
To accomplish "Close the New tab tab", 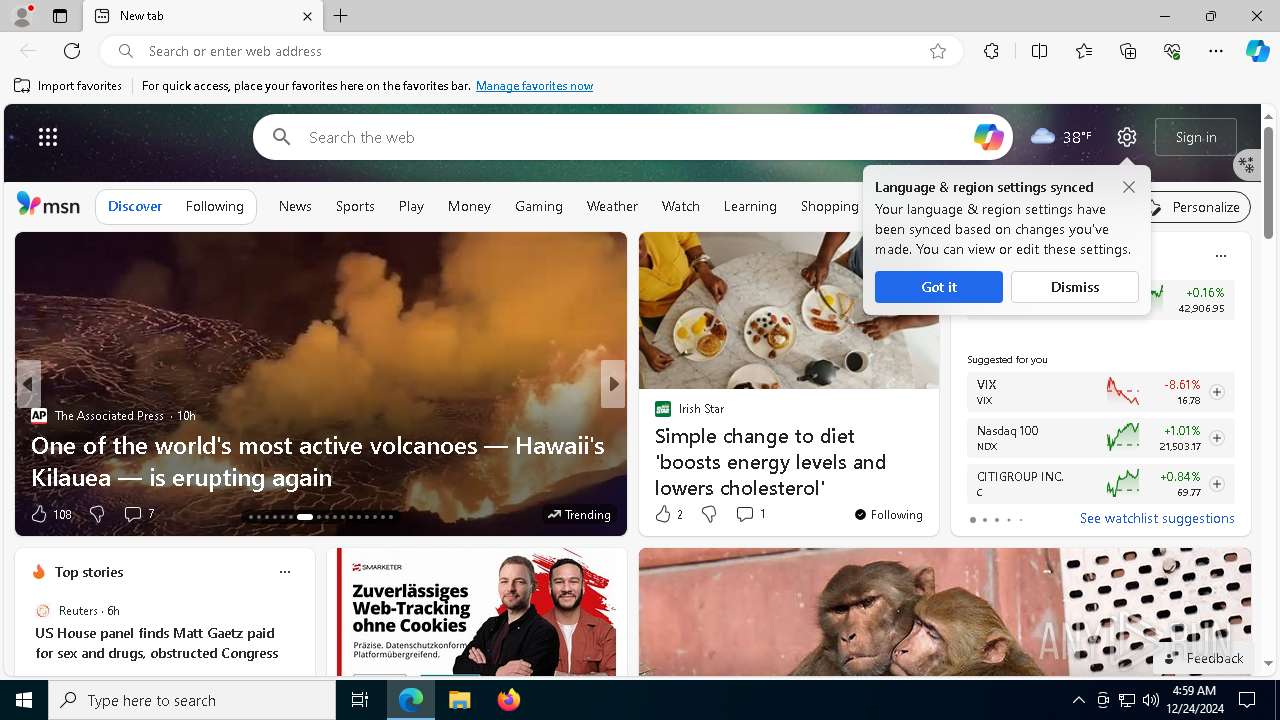I will tap(307, 16).
